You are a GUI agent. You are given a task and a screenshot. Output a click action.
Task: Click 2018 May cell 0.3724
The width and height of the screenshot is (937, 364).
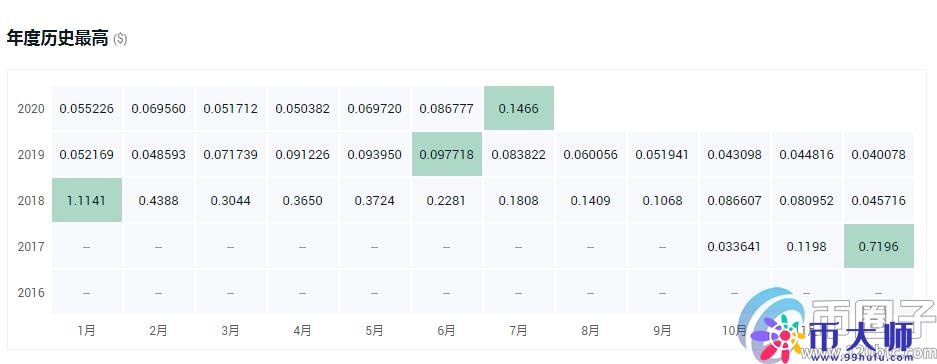375,200
